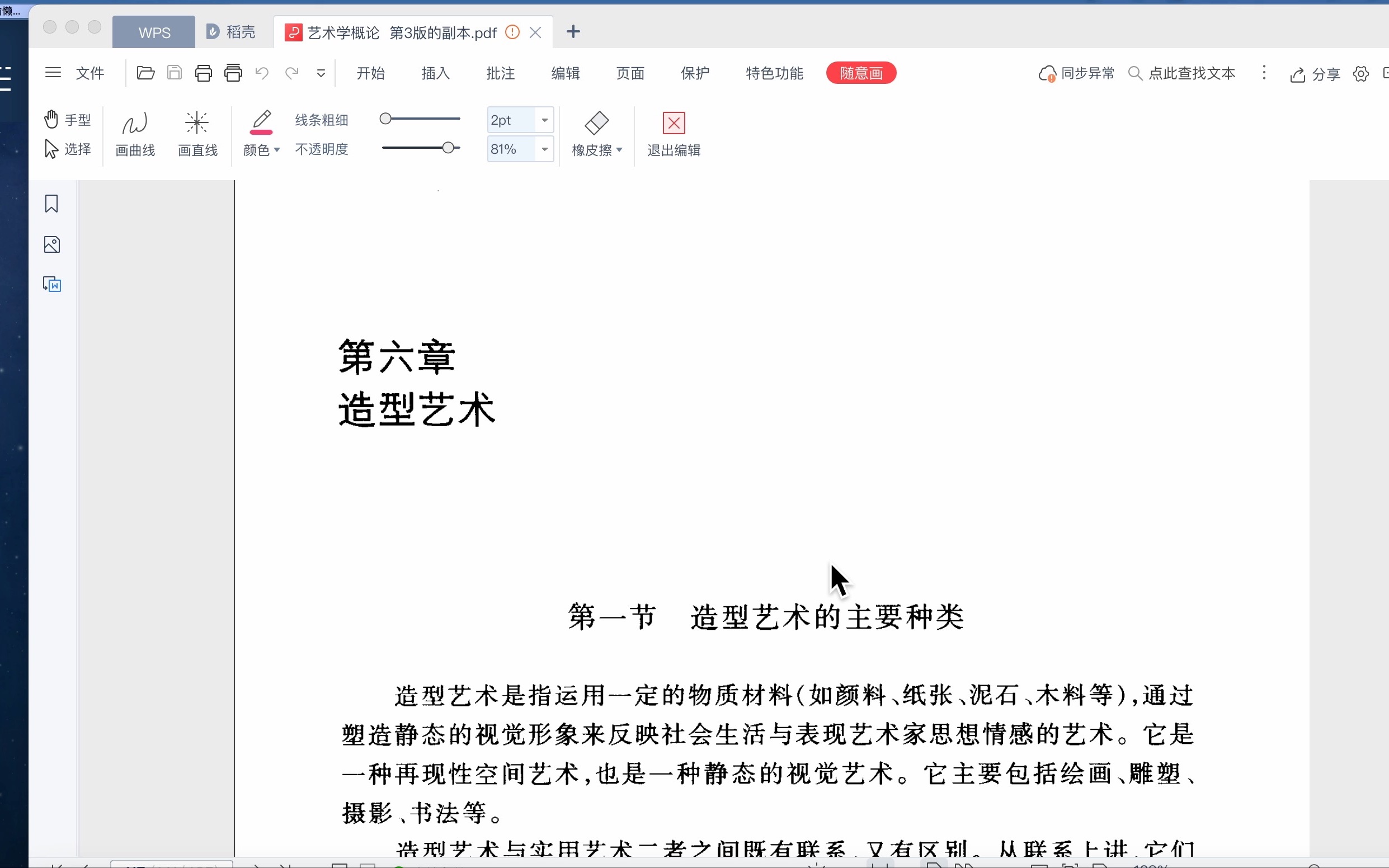Click the Print Preview icon
The width and height of the screenshot is (1389, 868).
(233, 73)
